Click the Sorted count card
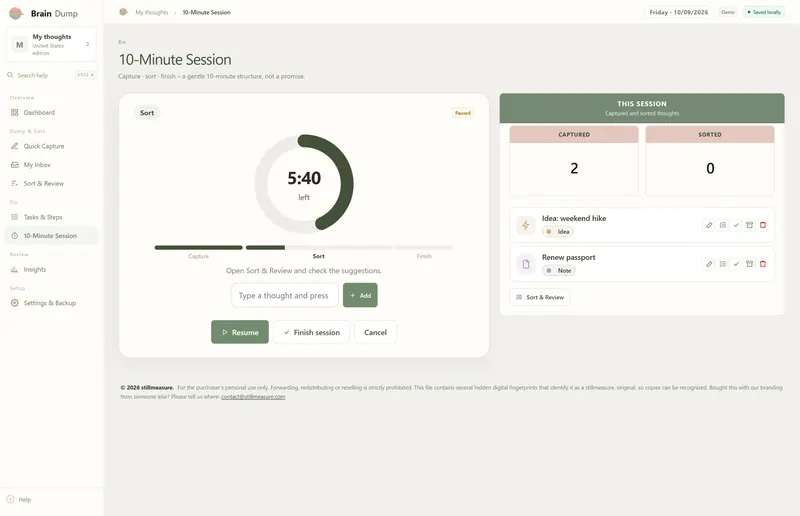This screenshot has width=800, height=516. (710, 161)
